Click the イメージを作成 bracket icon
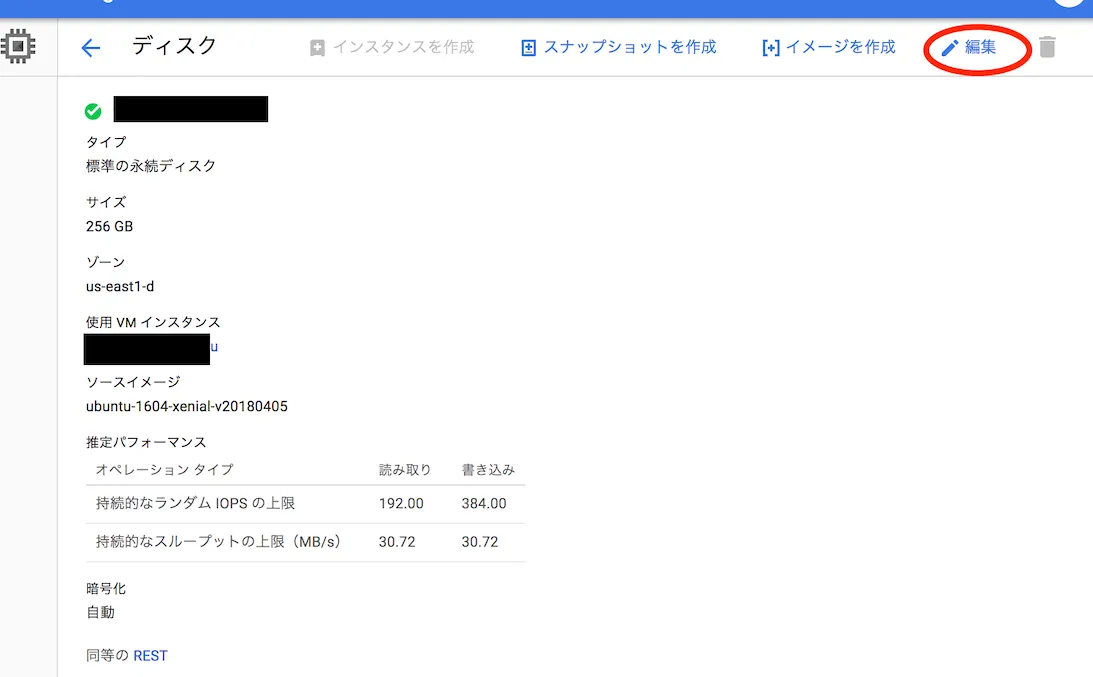Screen dimensions: 1093x677 pos(770,47)
